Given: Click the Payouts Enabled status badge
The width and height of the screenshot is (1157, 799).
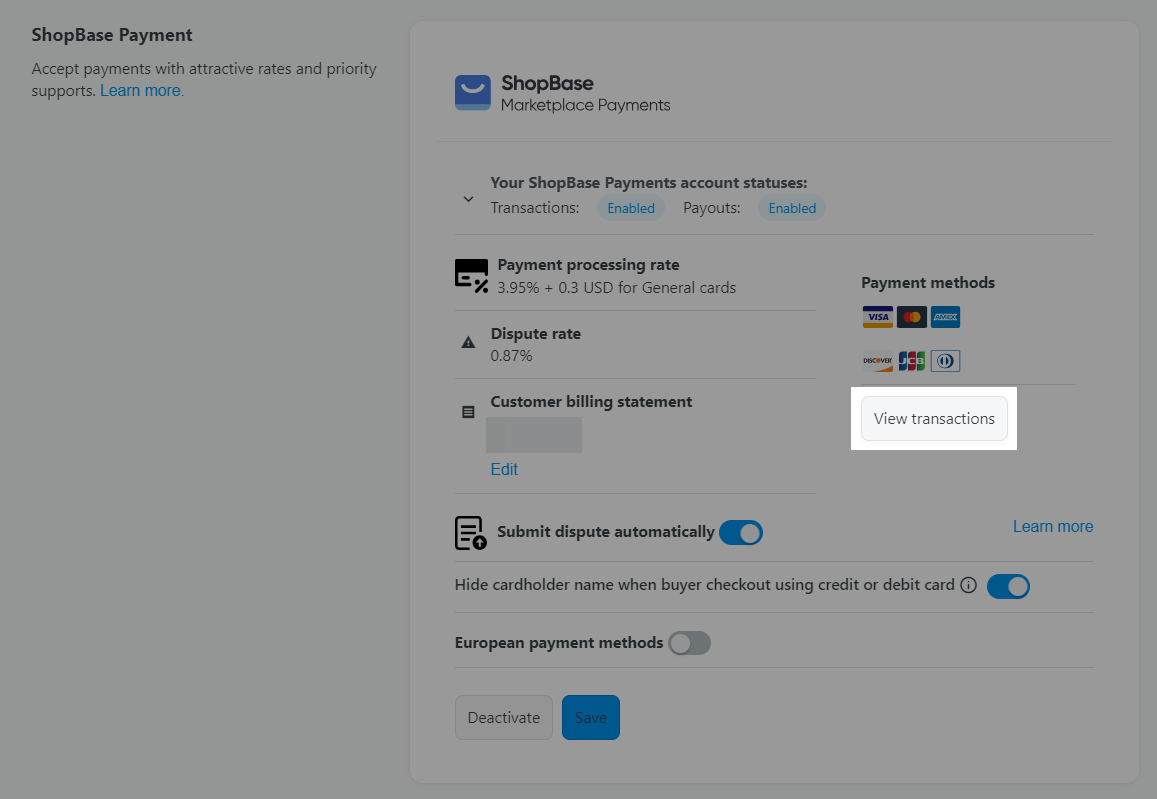Looking at the screenshot, I should tap(792, 208).
